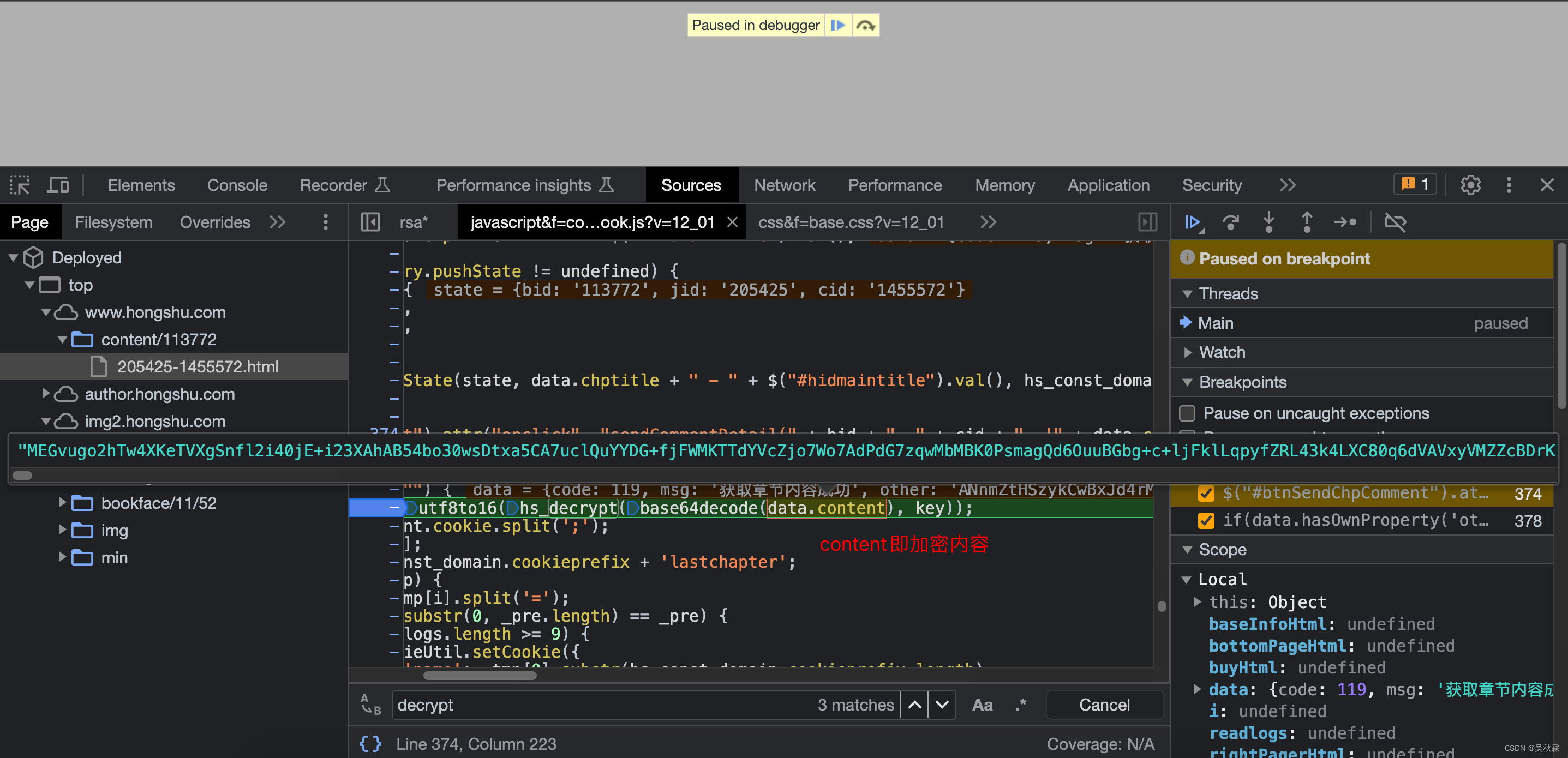Open the rsa* snippet tab
Screen dimensions: 1568x758
(414, 222)
